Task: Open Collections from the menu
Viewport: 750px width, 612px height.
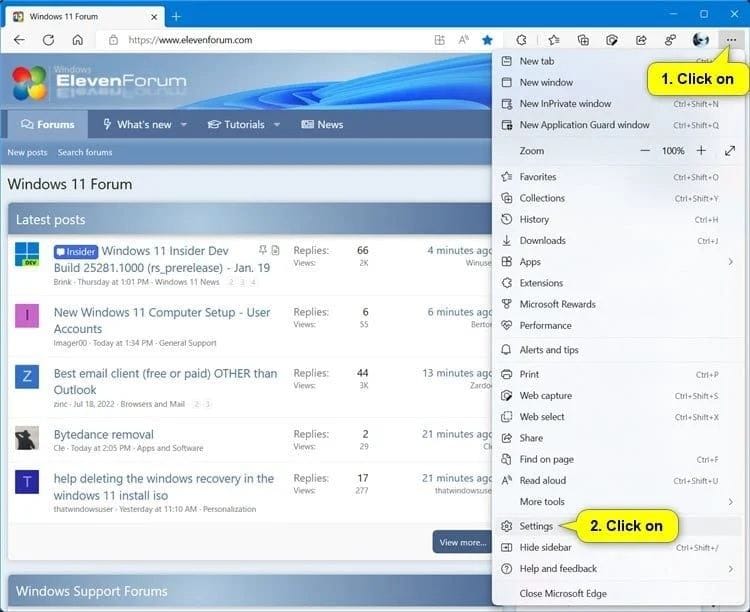Action: [x=618, y=198]
